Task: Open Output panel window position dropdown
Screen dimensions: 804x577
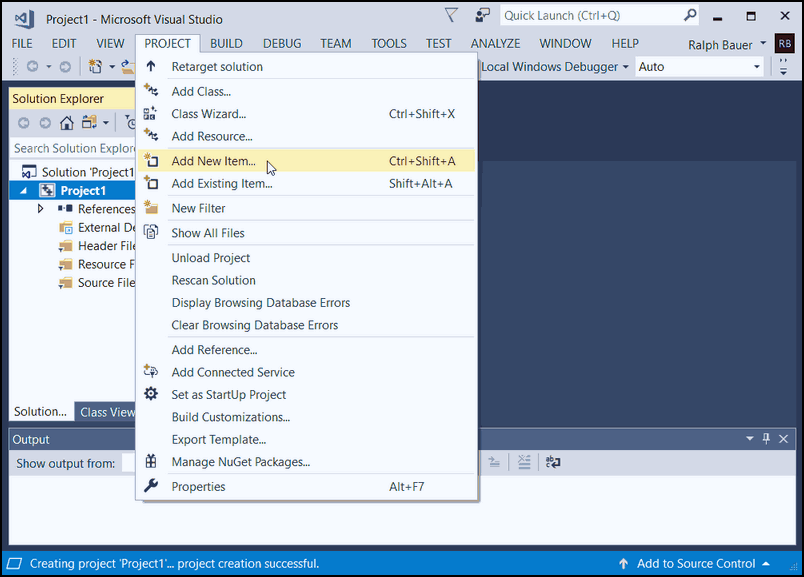Action: click(x=750, y=439)
